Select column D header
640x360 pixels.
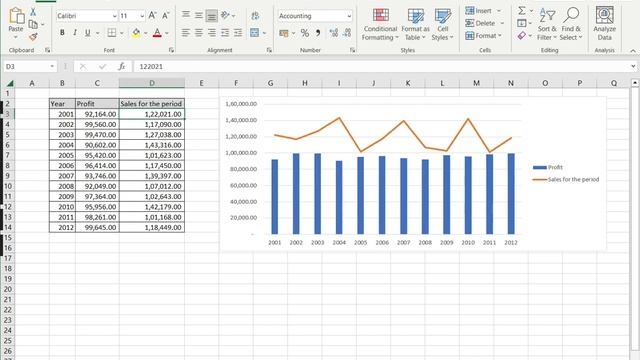(152, 83)
